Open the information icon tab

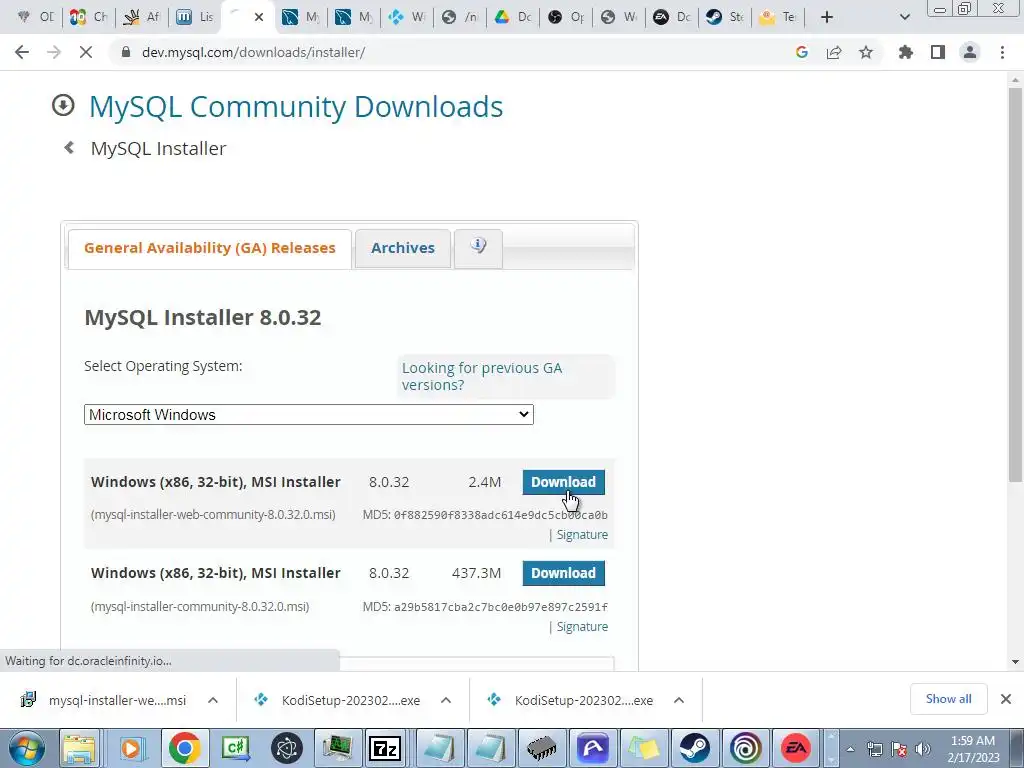point(478,248)
